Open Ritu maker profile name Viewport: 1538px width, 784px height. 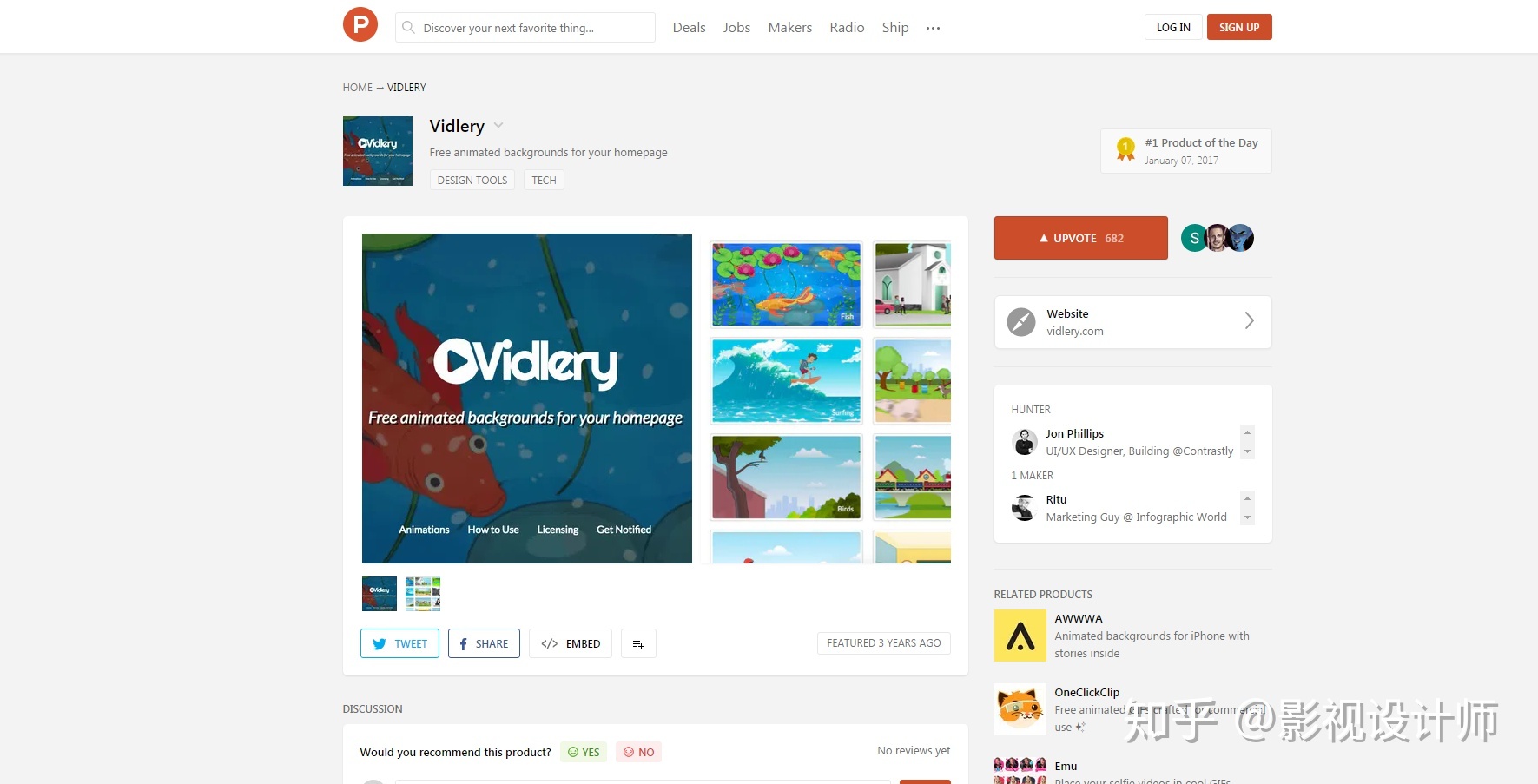tap(1056, 499)
